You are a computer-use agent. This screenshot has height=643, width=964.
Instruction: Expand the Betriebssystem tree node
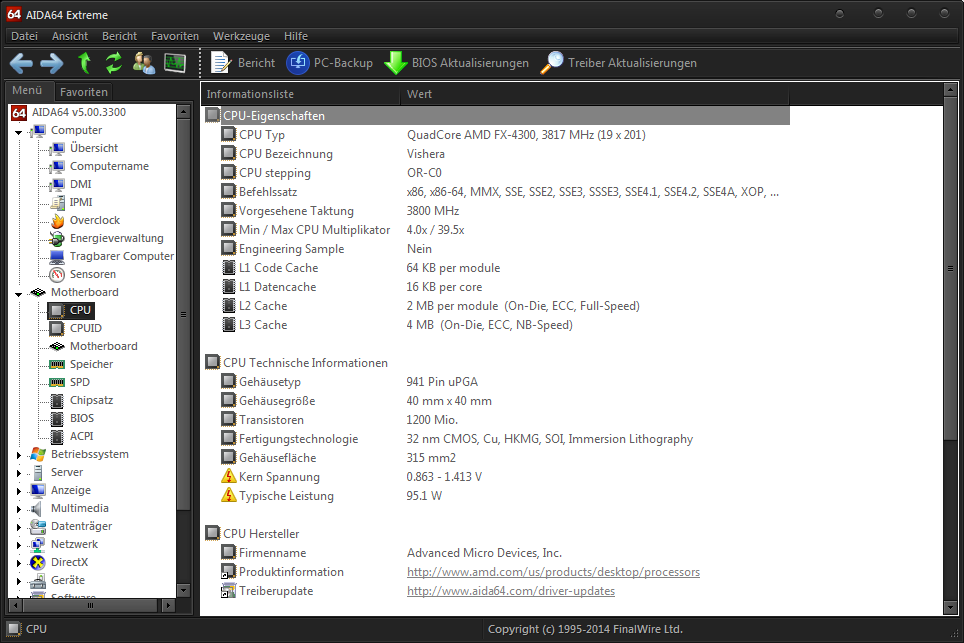point(18,455)
